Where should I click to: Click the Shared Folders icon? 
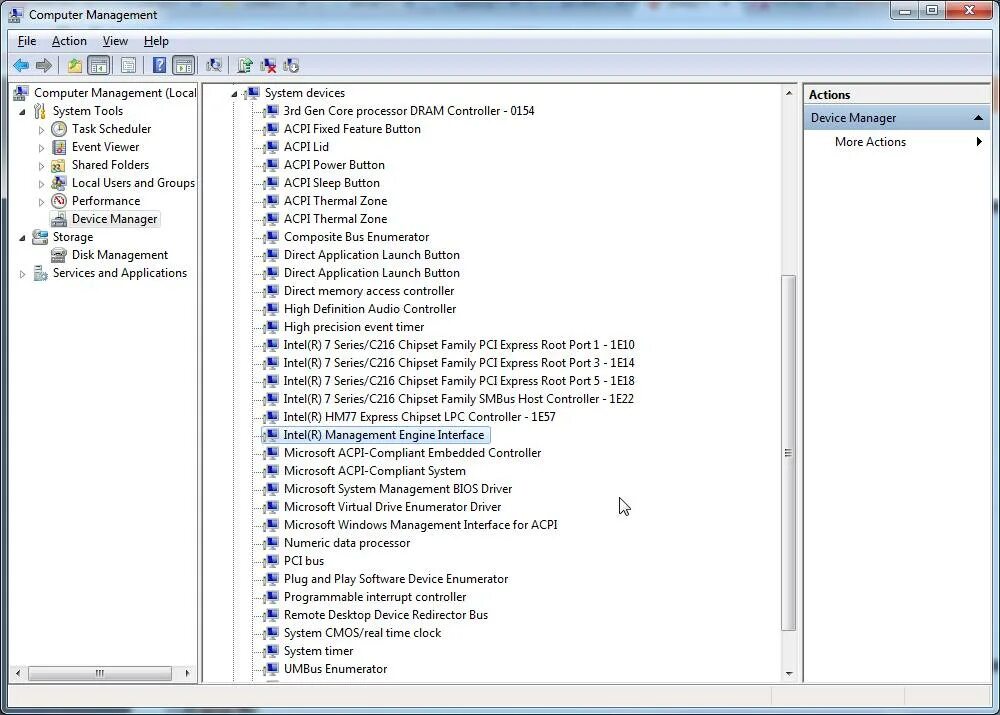59,165
